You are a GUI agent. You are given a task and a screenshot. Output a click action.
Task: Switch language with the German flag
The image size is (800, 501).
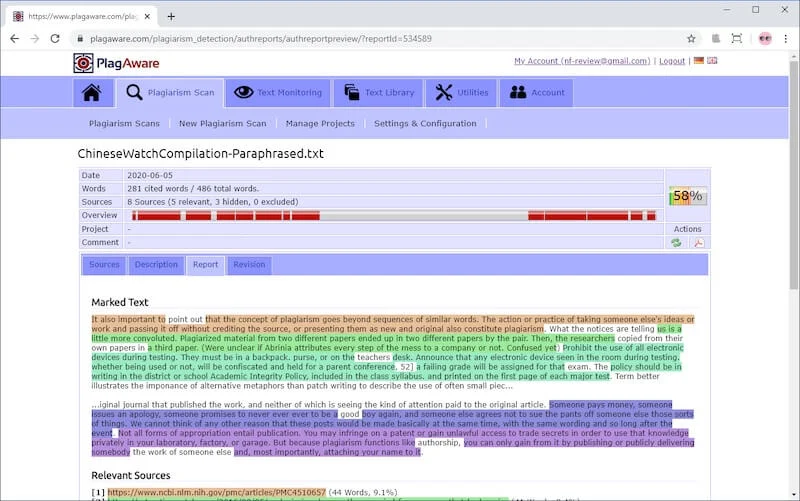pos(698,61)
